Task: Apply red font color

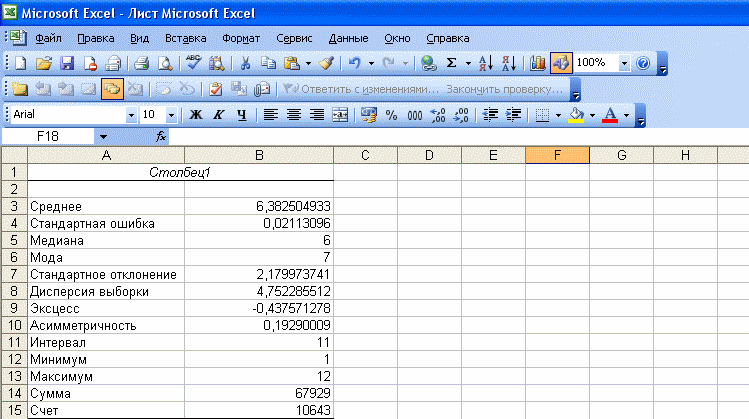Action: coord(610,115)
